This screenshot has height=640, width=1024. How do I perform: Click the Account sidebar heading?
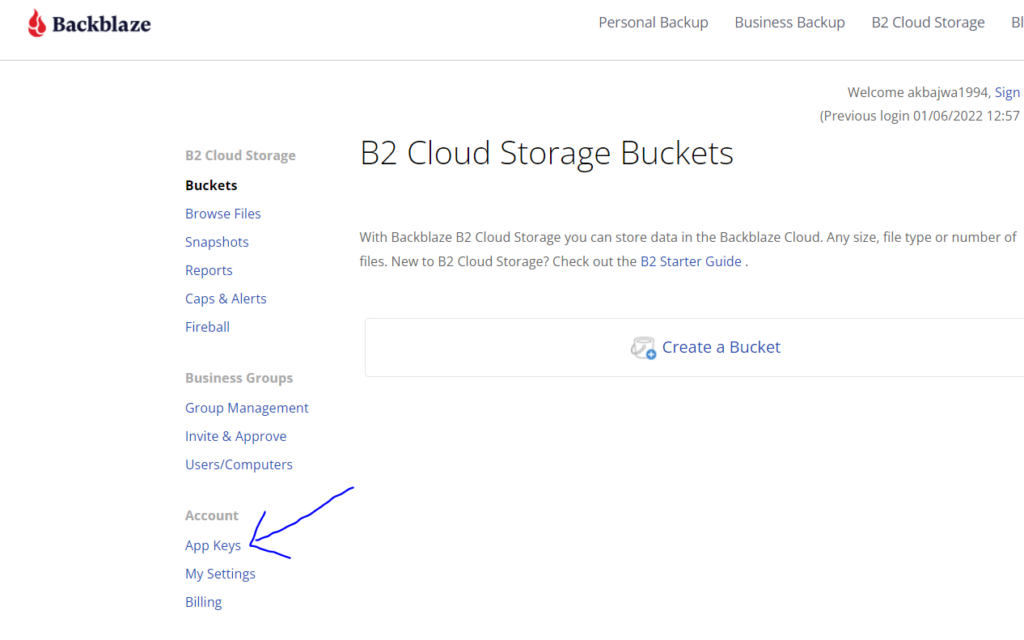tap(212, 516)
